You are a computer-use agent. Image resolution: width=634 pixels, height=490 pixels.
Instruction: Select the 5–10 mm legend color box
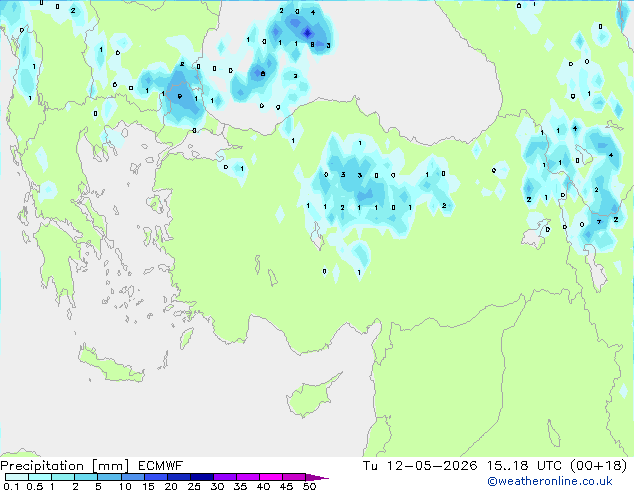pos(109,477)
